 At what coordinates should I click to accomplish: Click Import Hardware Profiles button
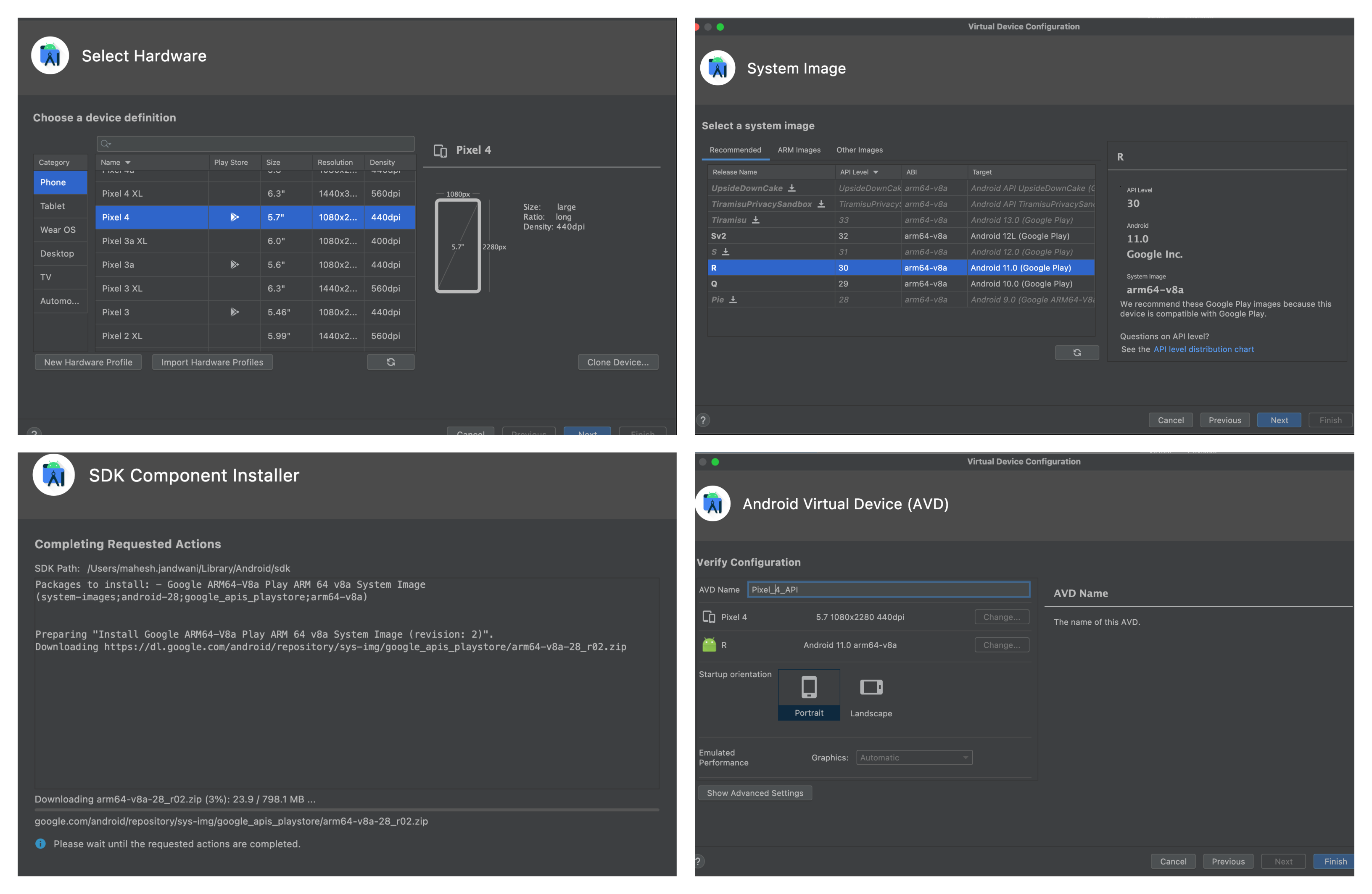[x=212, y=362]
